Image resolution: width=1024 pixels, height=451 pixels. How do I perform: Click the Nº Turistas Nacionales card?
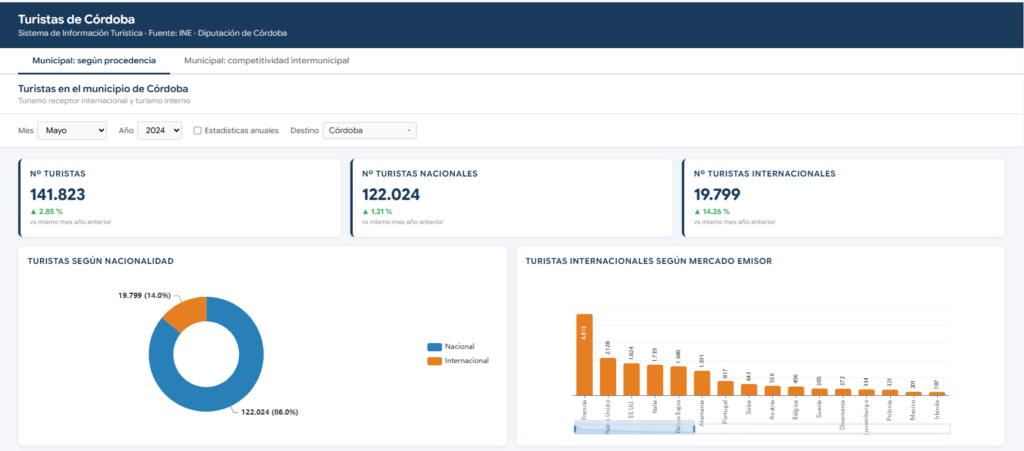tap(511, 198)
